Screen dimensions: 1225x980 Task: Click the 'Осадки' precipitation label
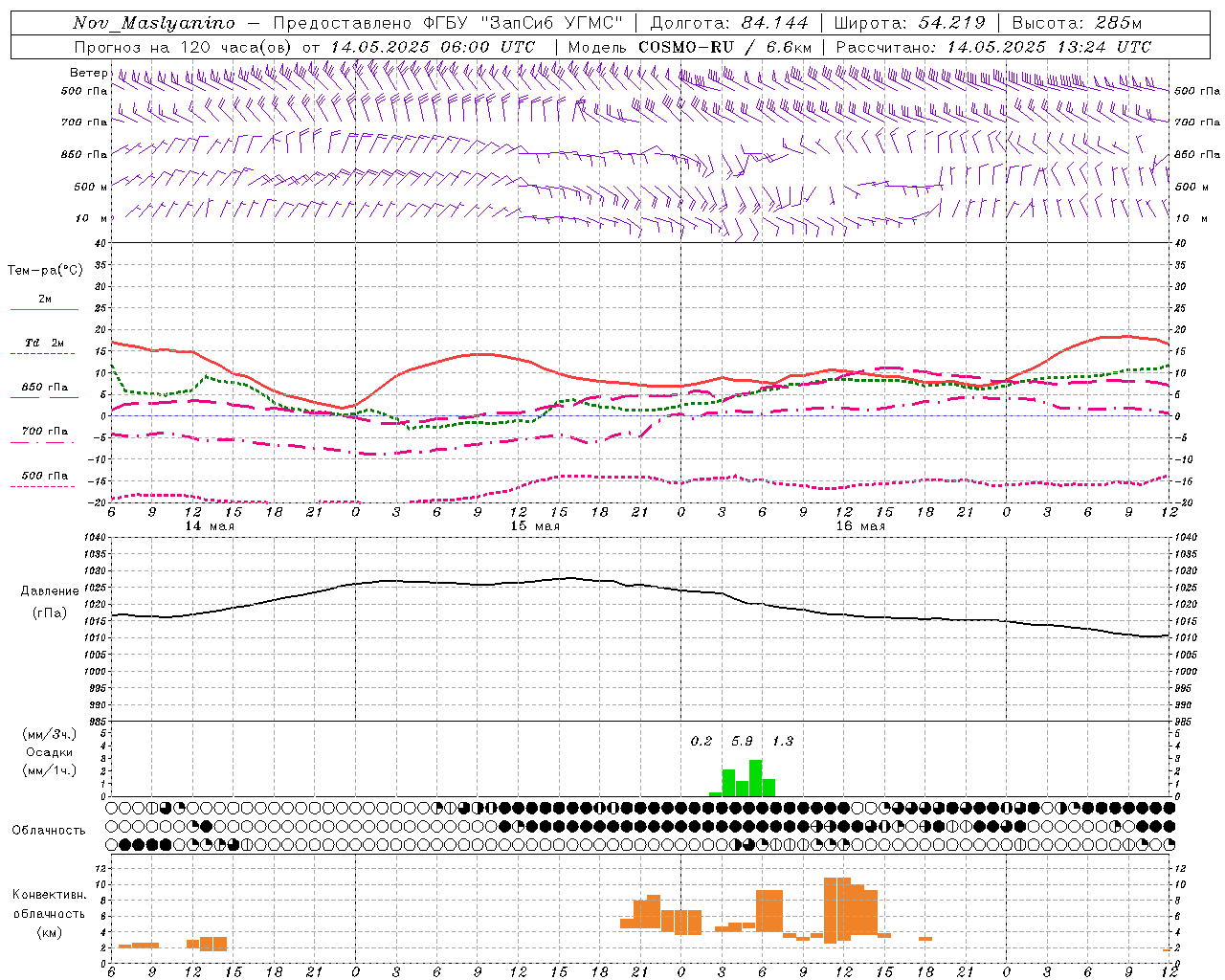click(x=49, y=752)
